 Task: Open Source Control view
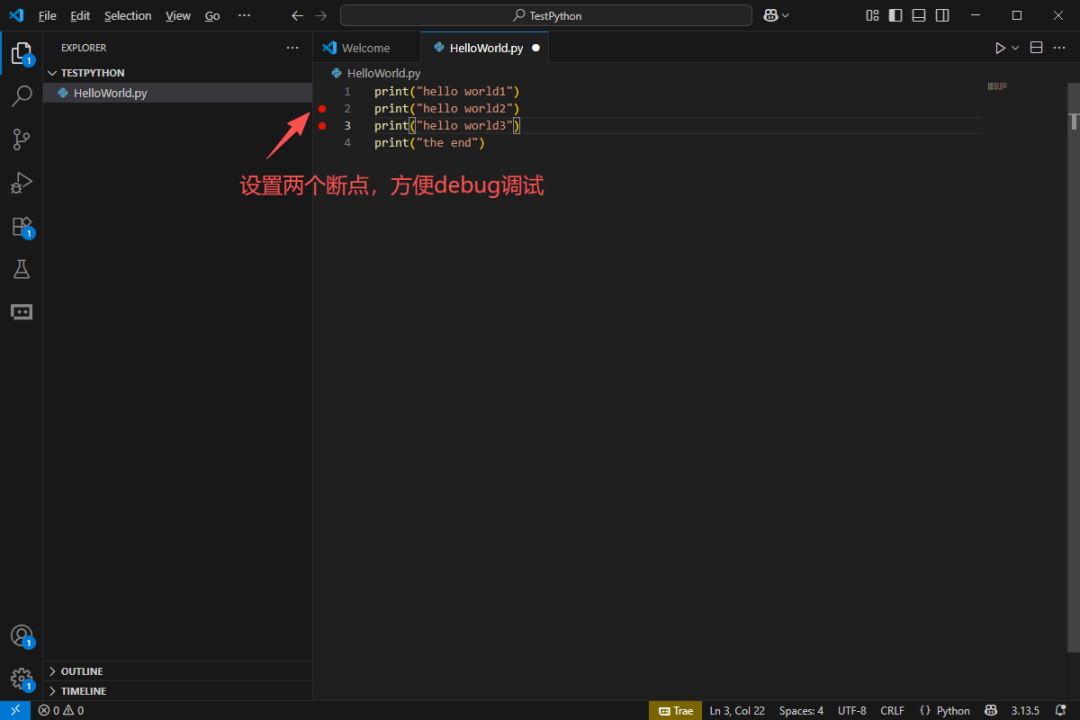point(21,139)
